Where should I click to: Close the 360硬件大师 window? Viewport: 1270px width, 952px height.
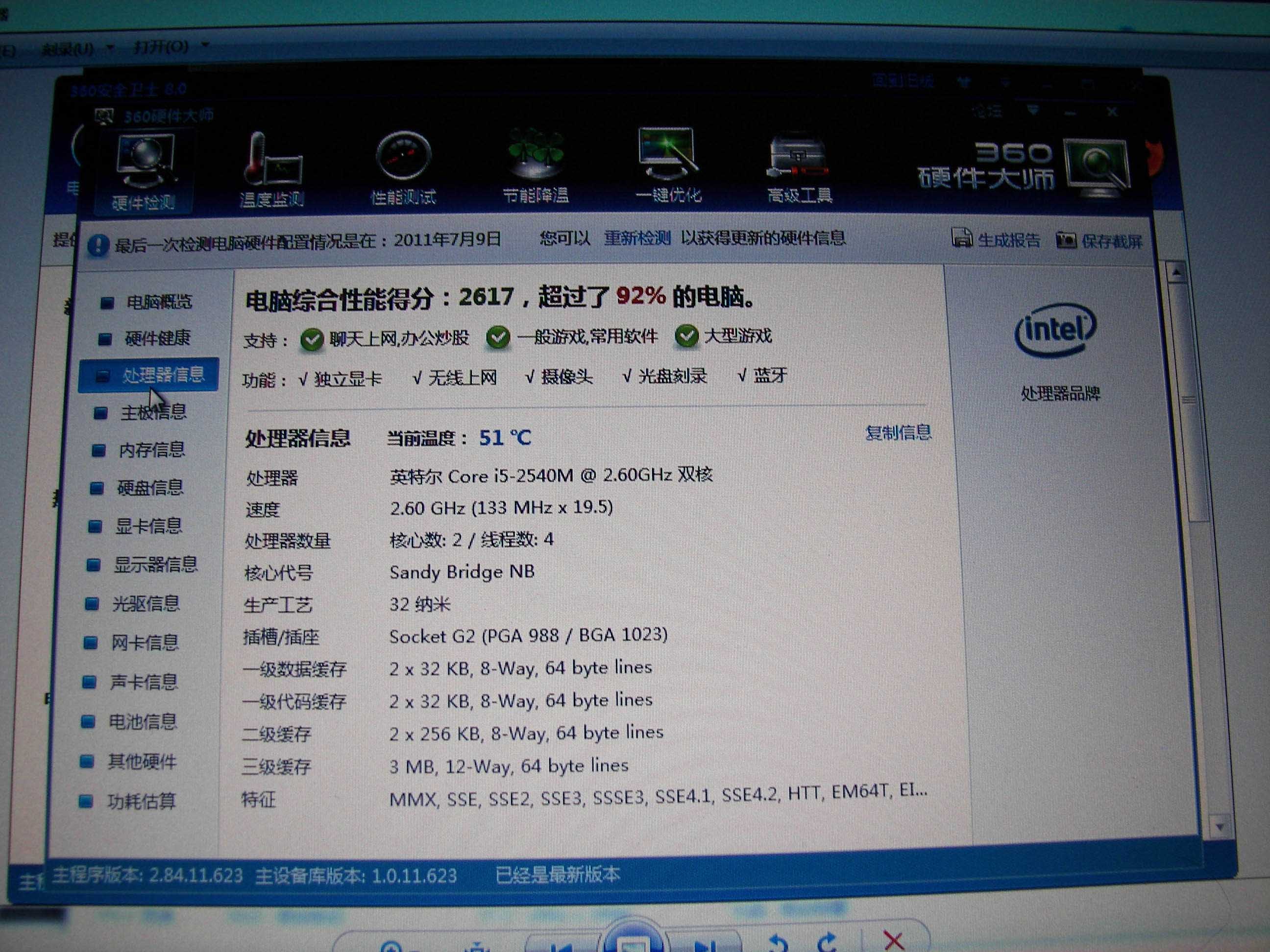1112,111
